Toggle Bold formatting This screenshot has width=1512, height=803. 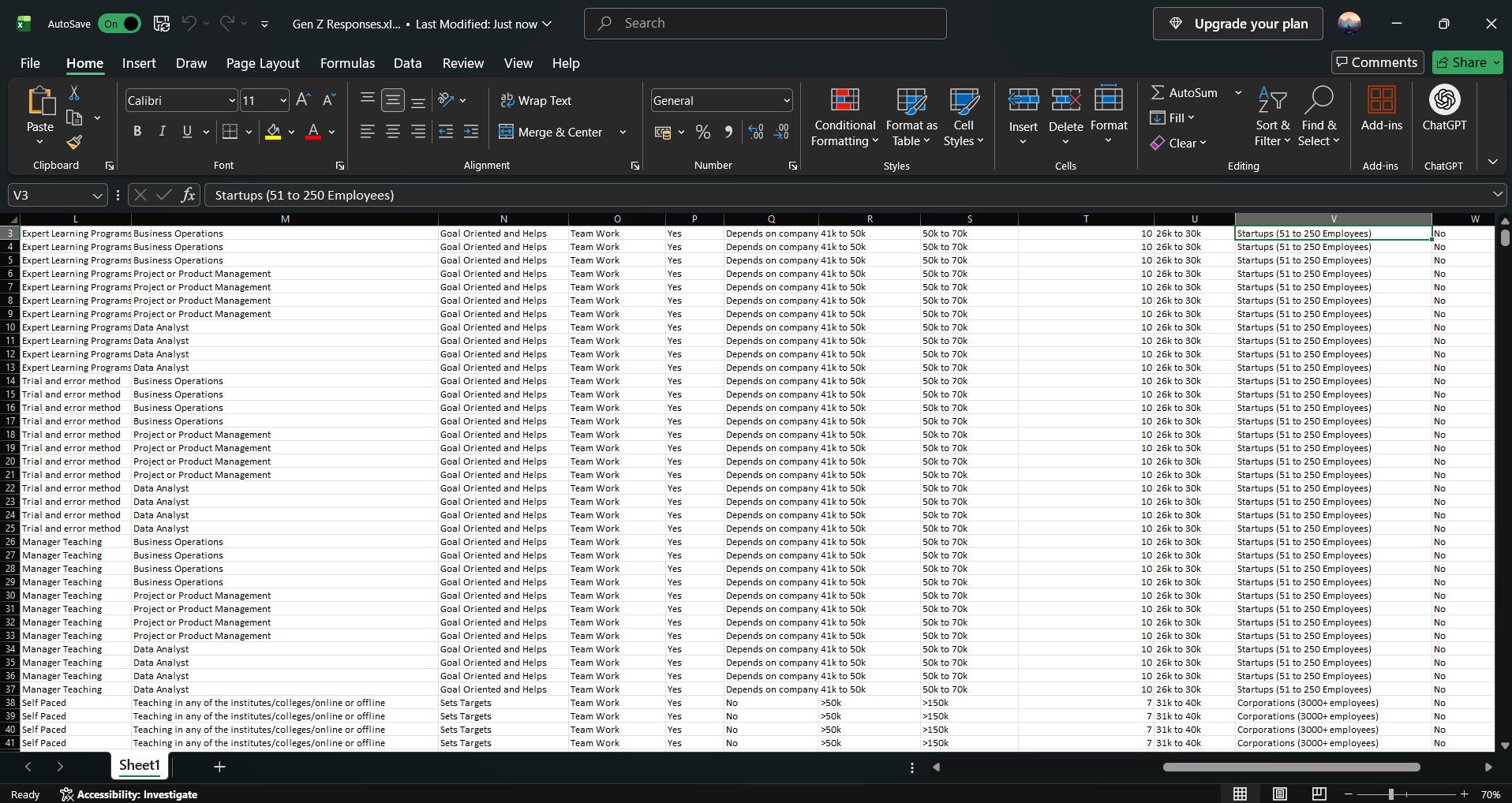(137, 132)
